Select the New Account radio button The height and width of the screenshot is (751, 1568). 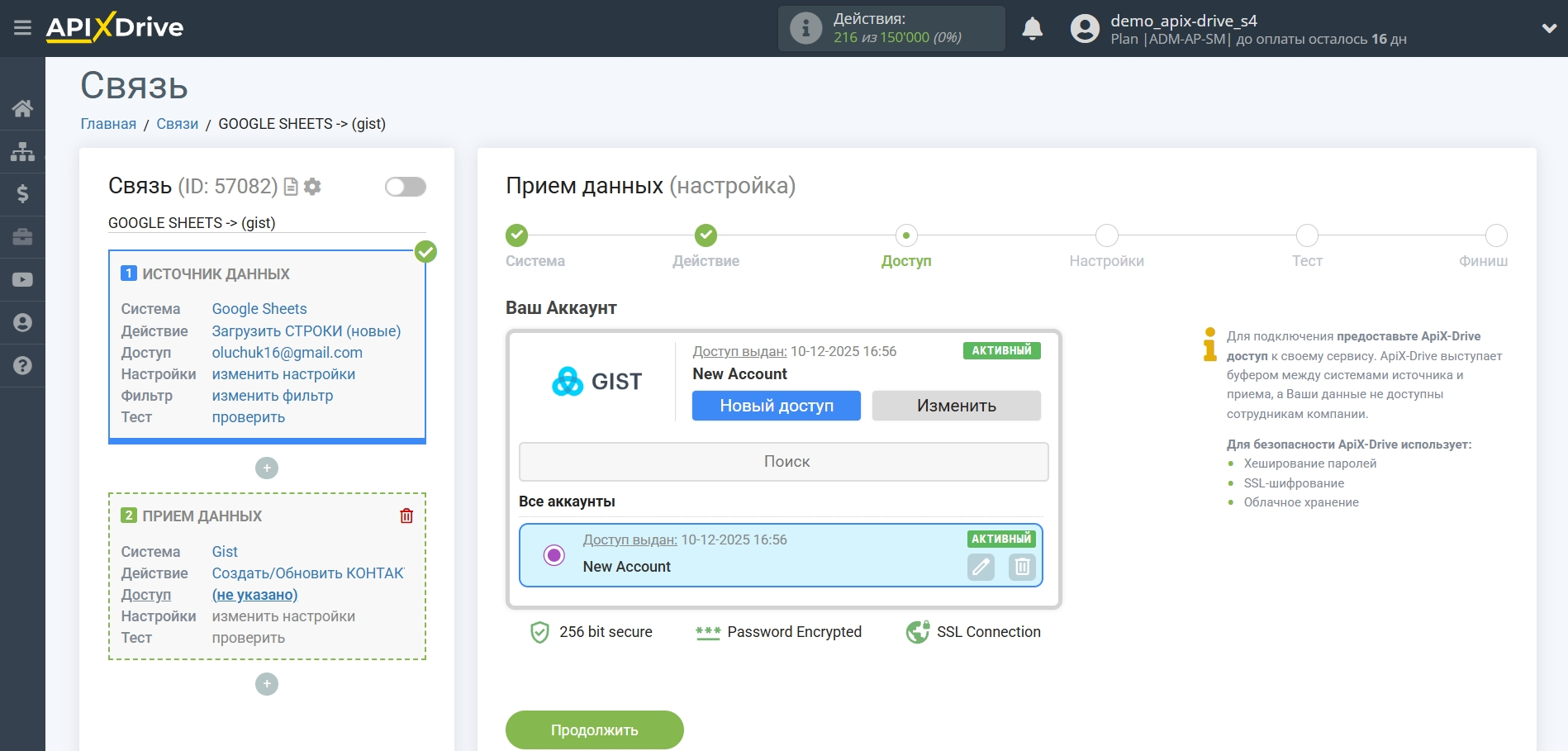[554, 555]
